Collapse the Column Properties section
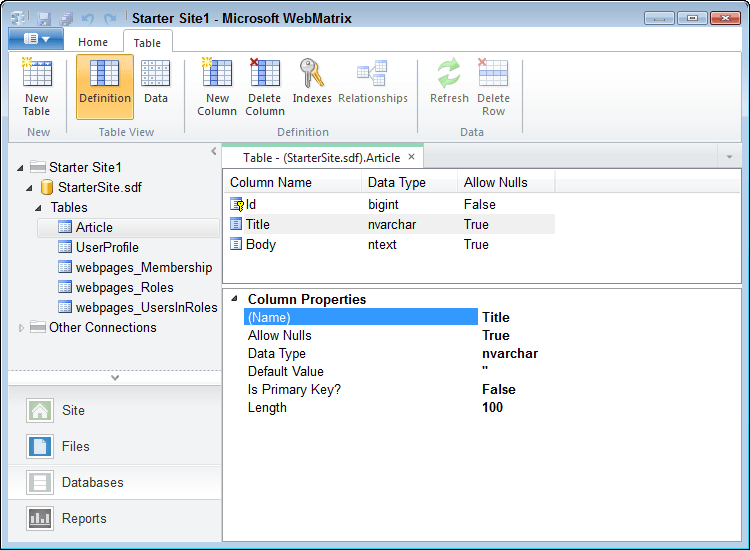The width and height of the screenshot is (750, 550). coord(234,298)
